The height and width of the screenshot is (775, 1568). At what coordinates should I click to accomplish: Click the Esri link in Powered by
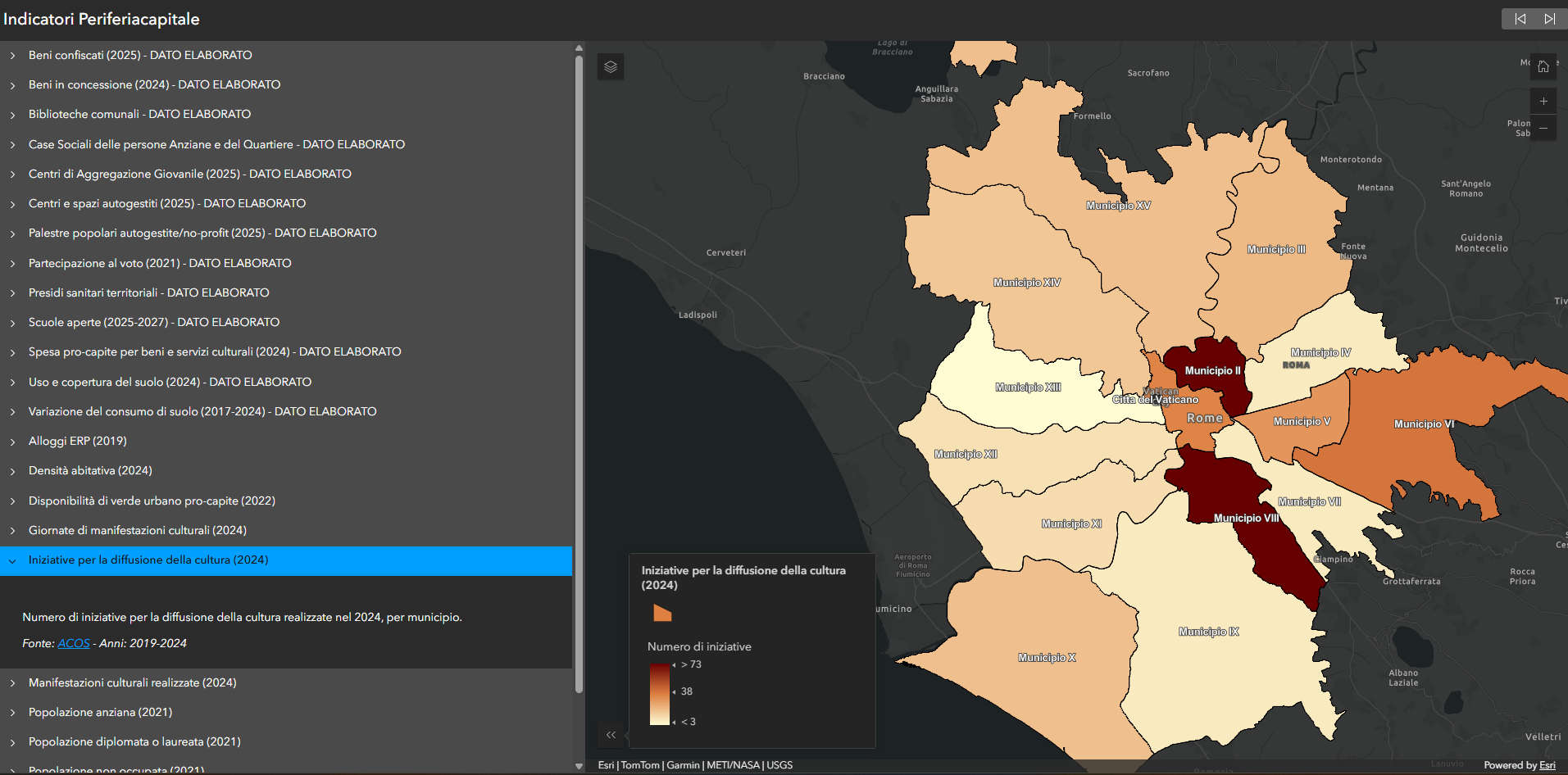[1548, 765]
